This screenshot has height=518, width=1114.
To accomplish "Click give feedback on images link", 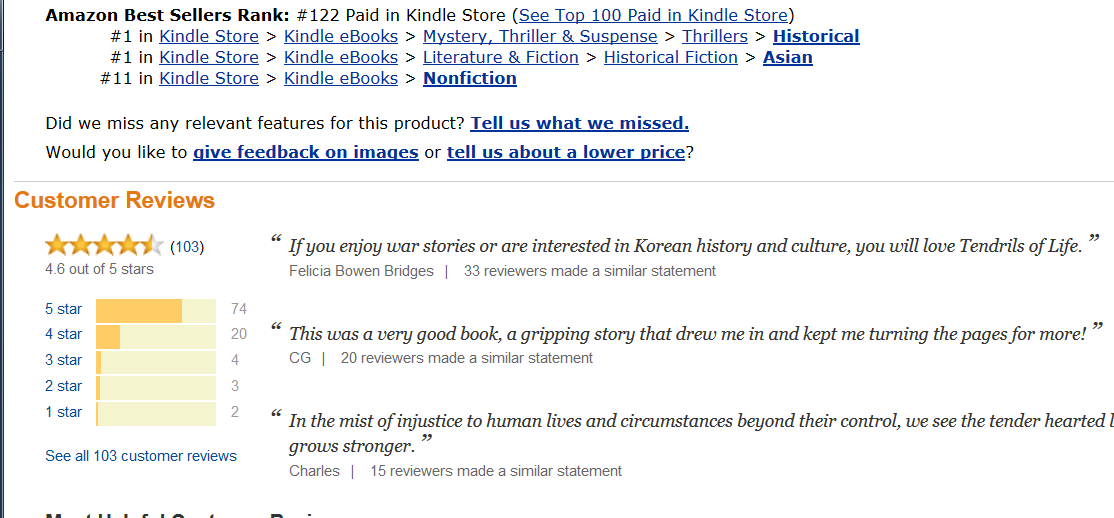I will (305, 152).
